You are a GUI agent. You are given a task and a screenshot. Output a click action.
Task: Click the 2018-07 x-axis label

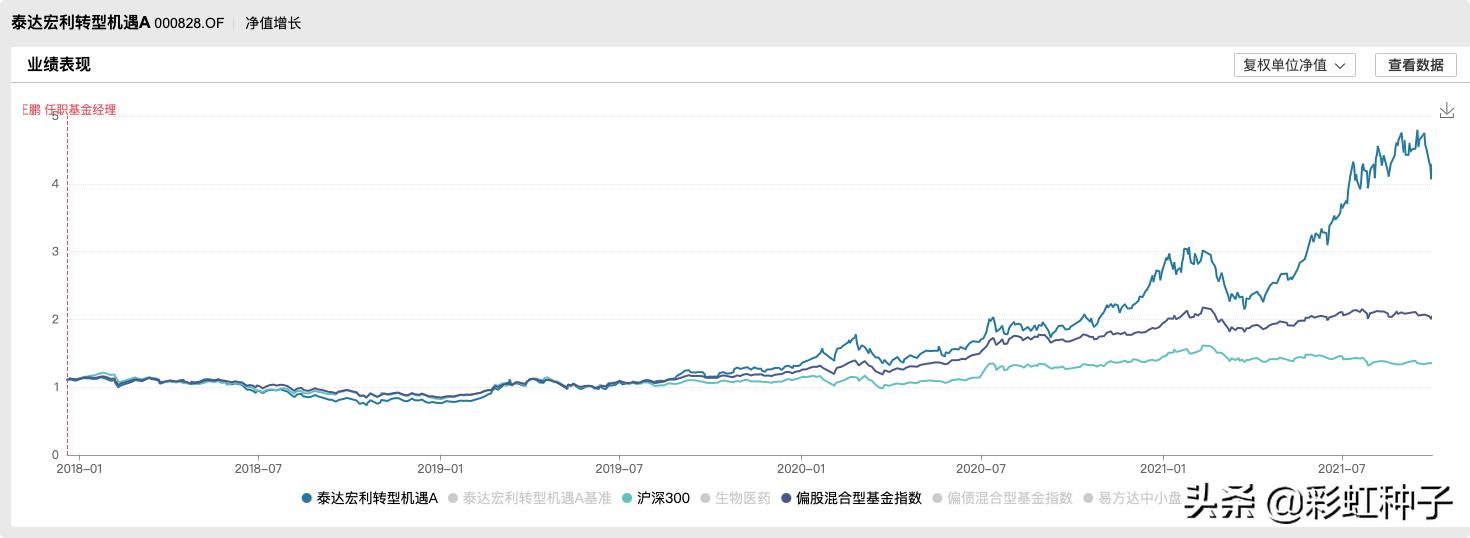259,468
